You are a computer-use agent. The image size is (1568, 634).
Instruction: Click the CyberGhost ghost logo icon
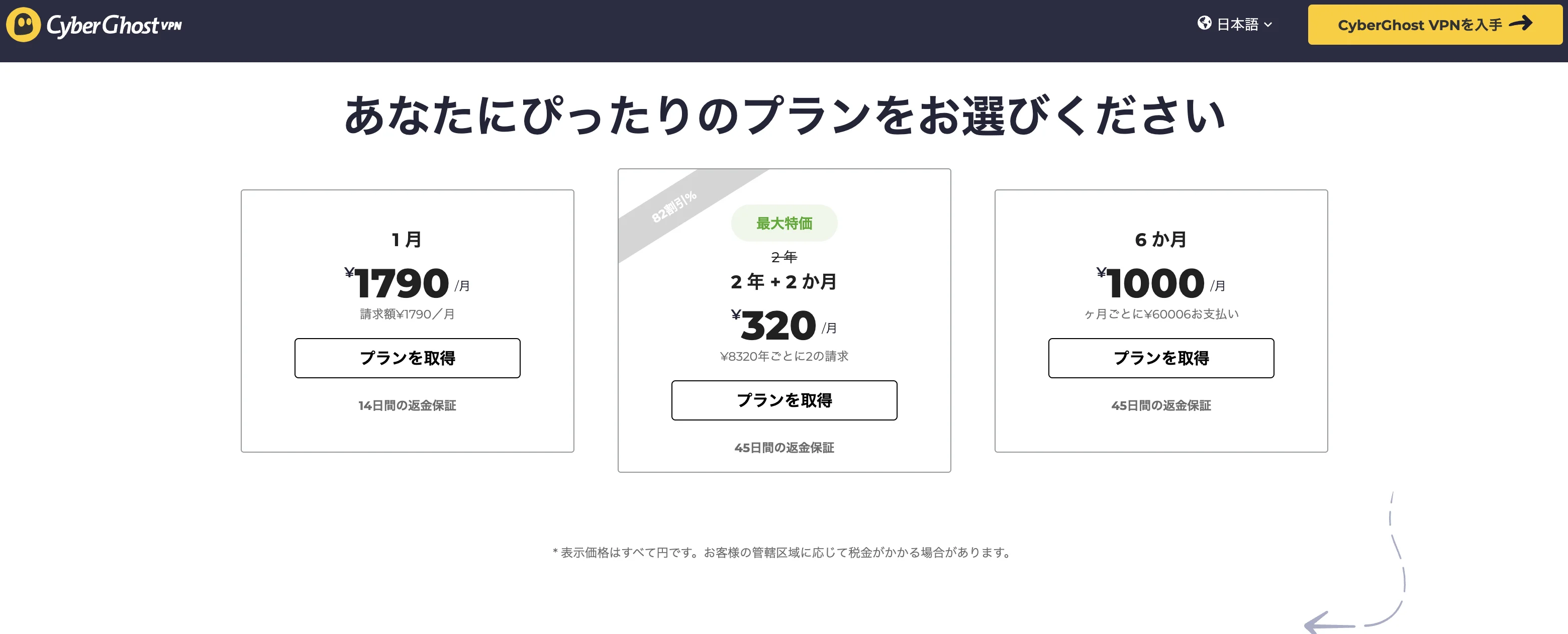[23, 25]
